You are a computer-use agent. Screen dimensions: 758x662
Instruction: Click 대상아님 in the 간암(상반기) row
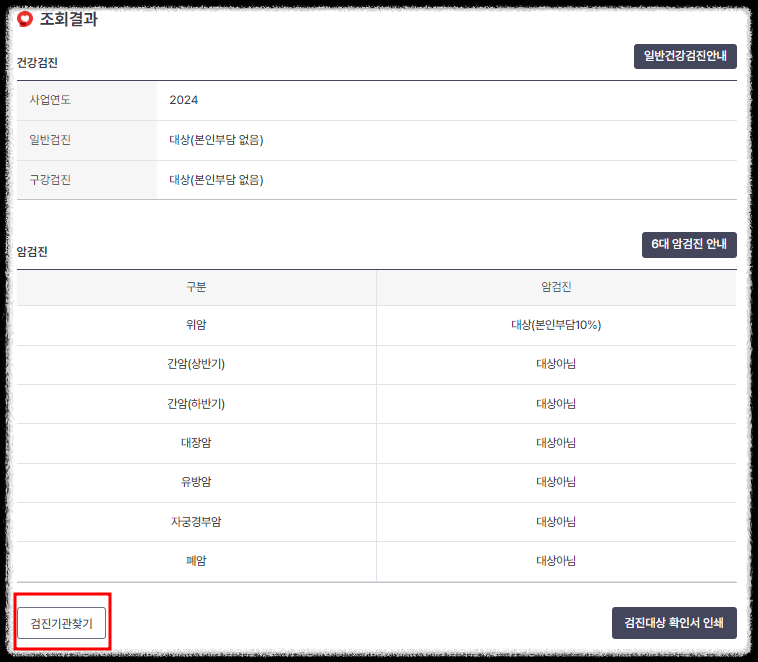(556, 364)
